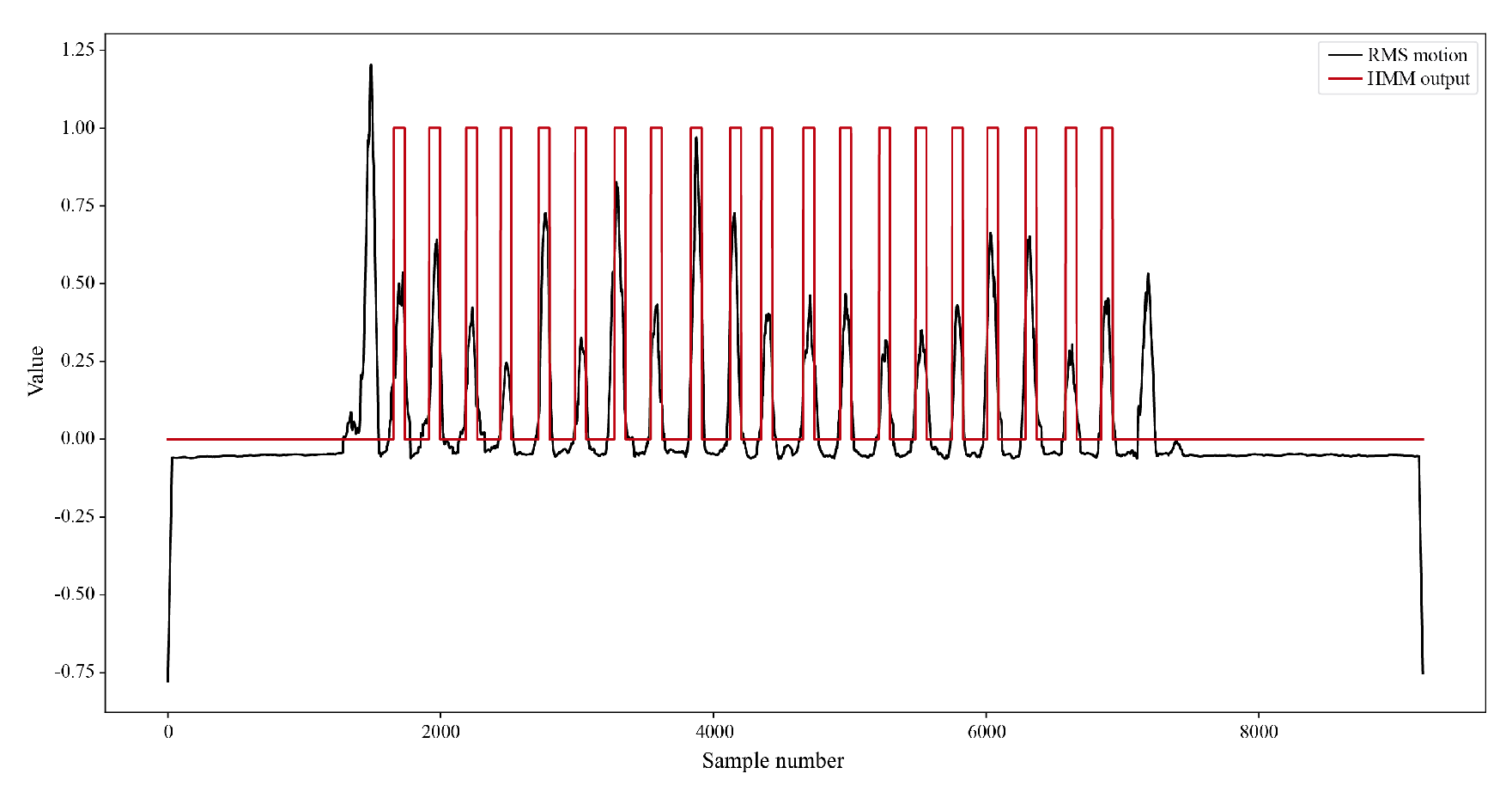Image resolution: width=1512 pixels, height=792 pixels.
Task: Select the 4000 x-axis tick label
Action: (x=713, y=732)
